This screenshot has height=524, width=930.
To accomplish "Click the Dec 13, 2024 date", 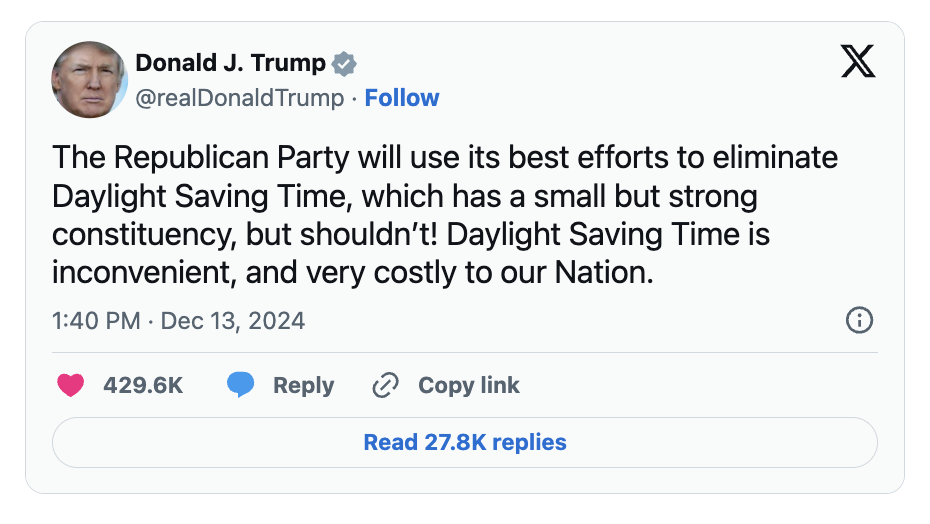I will pos(233,321).
